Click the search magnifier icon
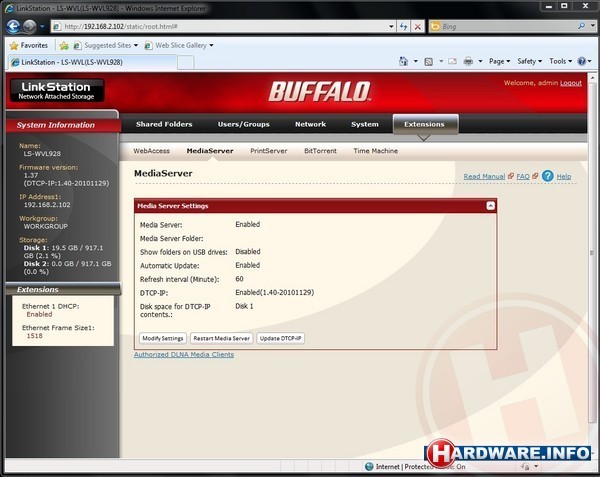The width and height of the screenshot is (600, 477). point(581,26)
